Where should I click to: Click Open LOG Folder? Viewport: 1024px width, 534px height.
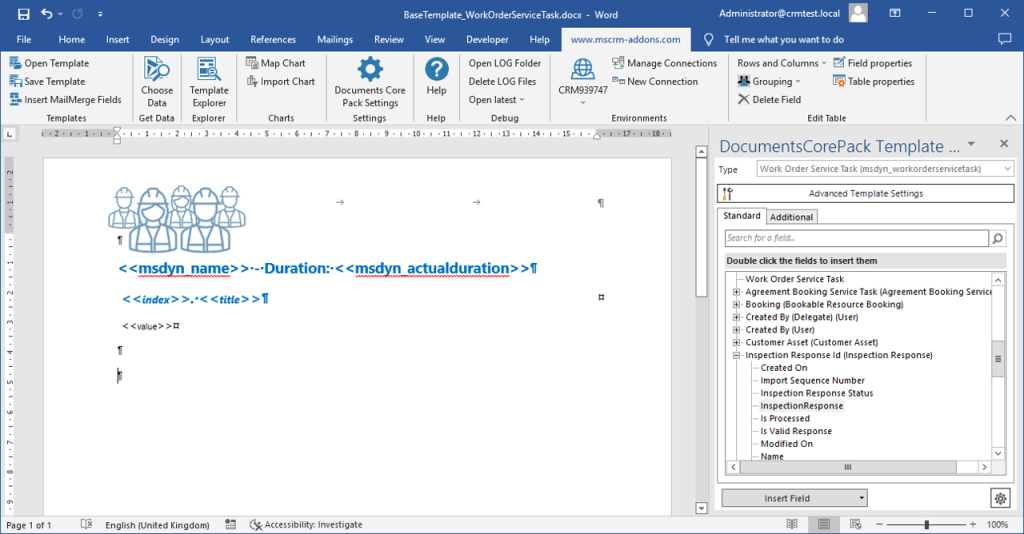[505, 63]
